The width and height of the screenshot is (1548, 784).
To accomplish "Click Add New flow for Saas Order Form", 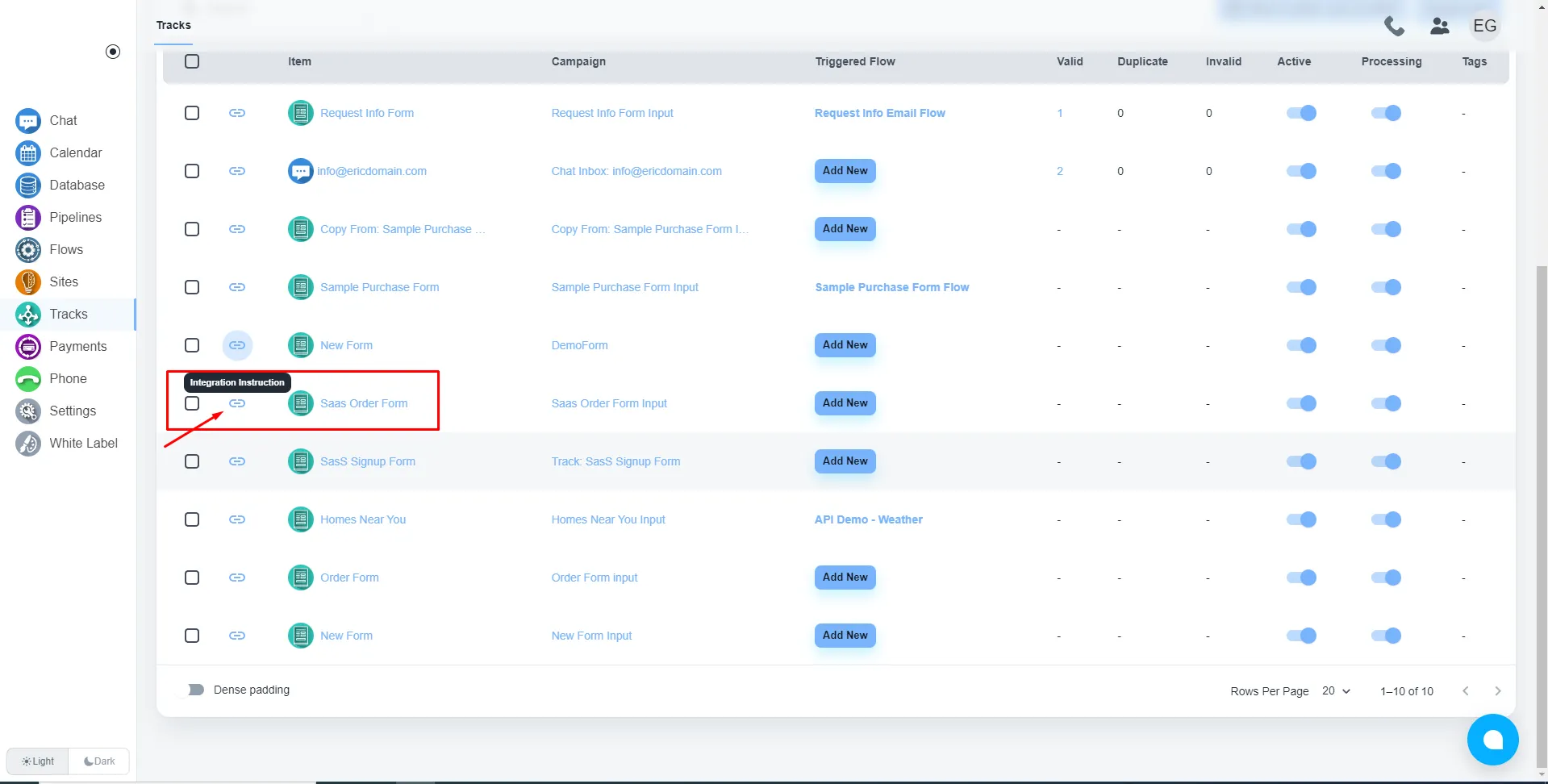I will [845, 403].
